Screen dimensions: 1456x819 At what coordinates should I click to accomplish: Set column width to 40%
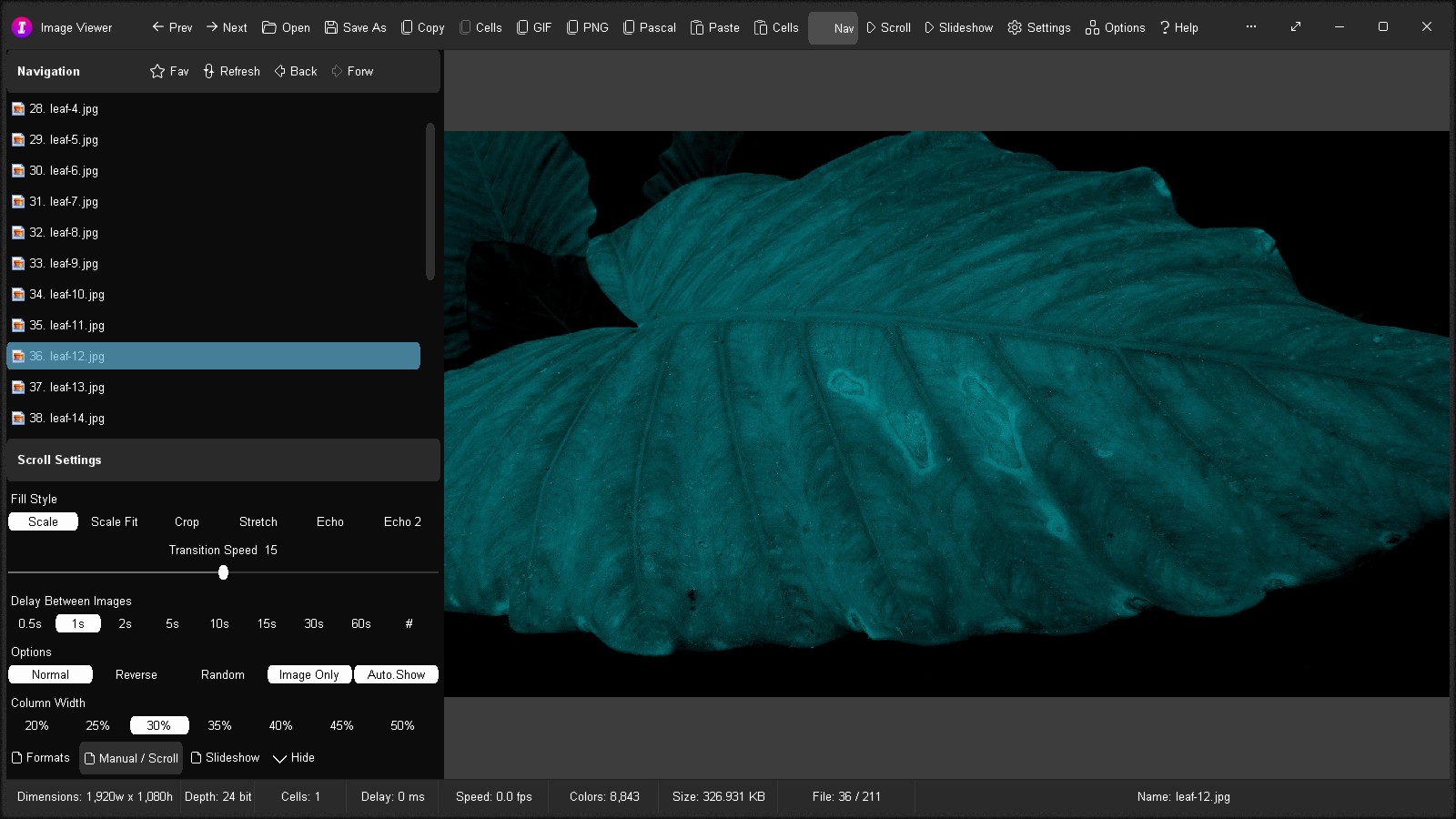(280, 725)
